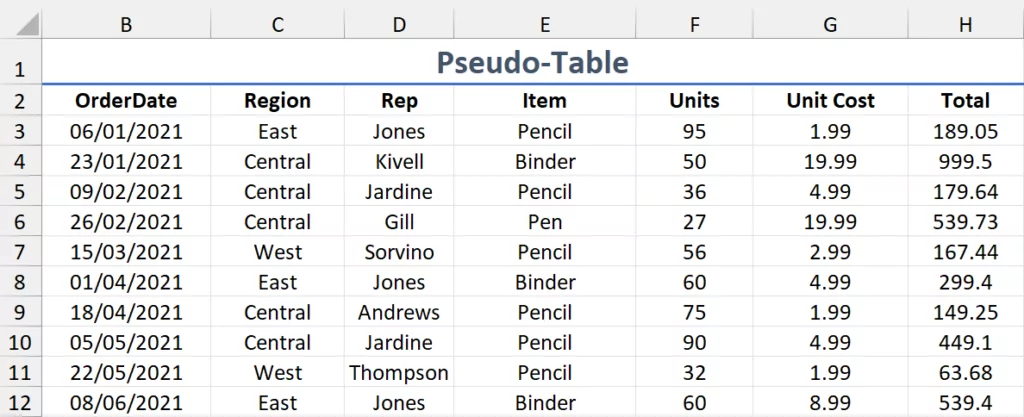
Task: Select the units cell showing 95
Action: point(694,132)
